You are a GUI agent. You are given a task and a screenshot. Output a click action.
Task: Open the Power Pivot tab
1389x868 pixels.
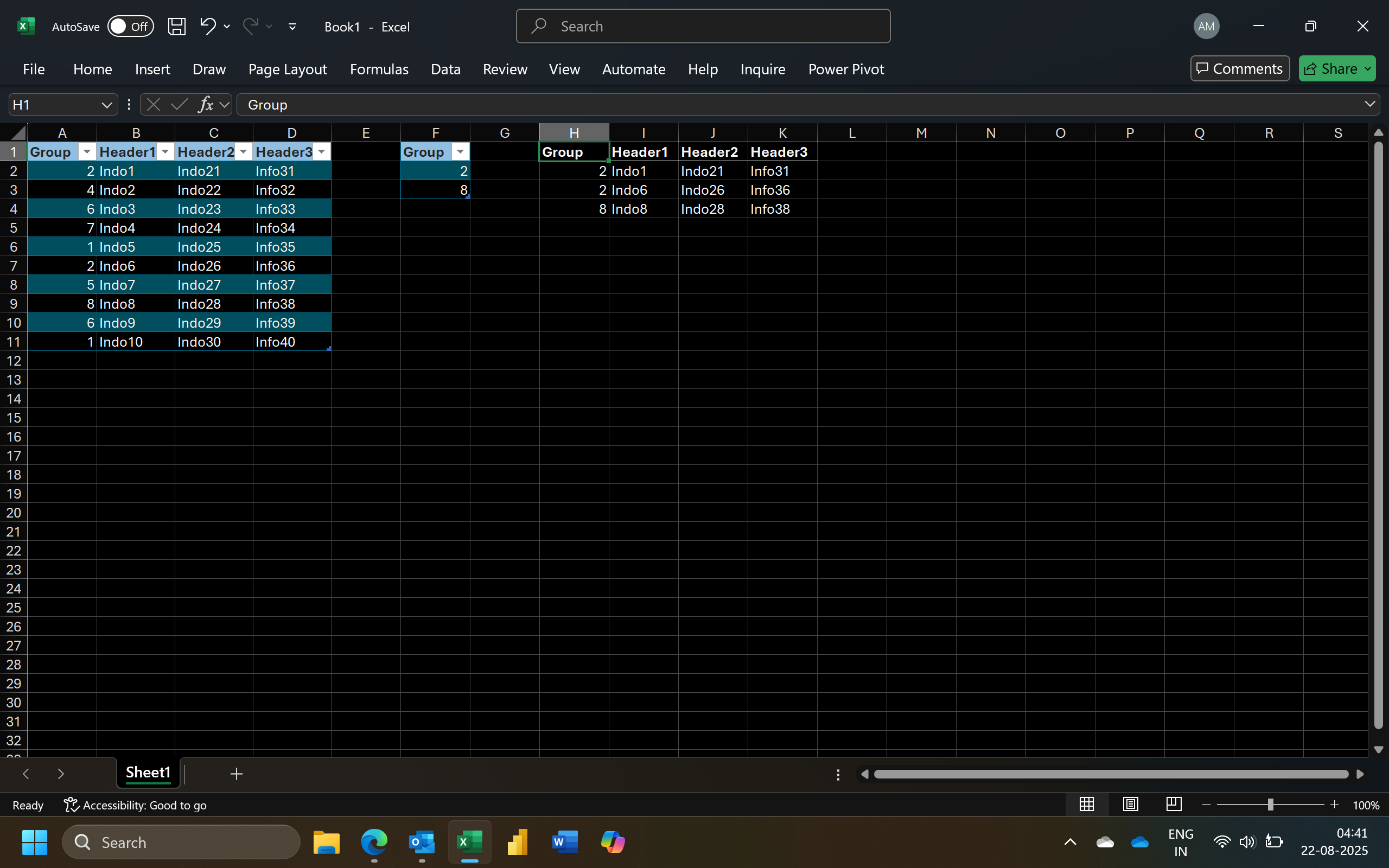point(845,69)
